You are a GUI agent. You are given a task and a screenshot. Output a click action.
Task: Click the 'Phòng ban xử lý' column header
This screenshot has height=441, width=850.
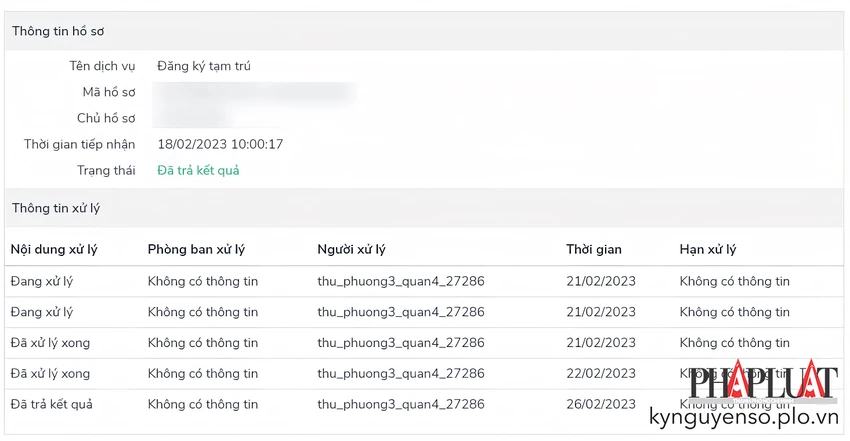[196, 249]
